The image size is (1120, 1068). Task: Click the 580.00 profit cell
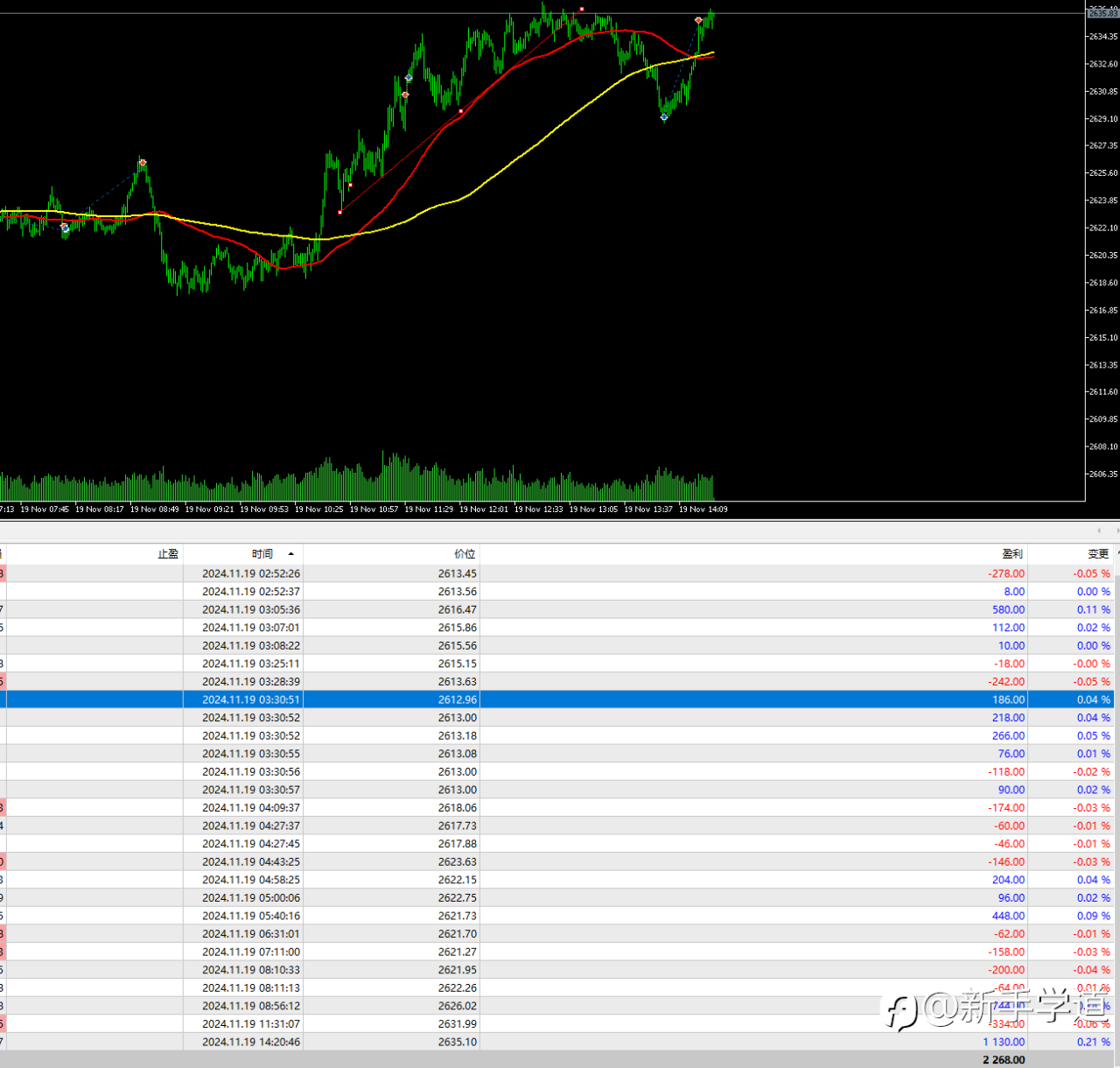click(x=1008, y=609)
